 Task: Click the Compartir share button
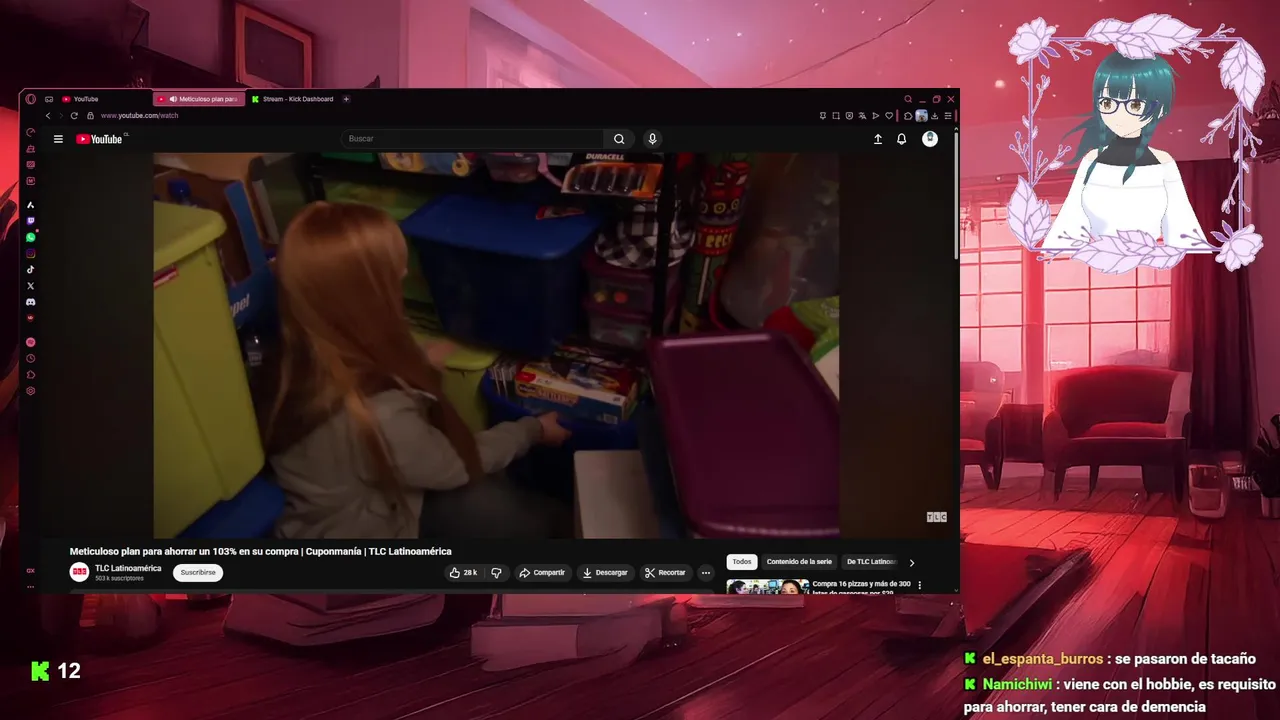(x=542, y=573)
